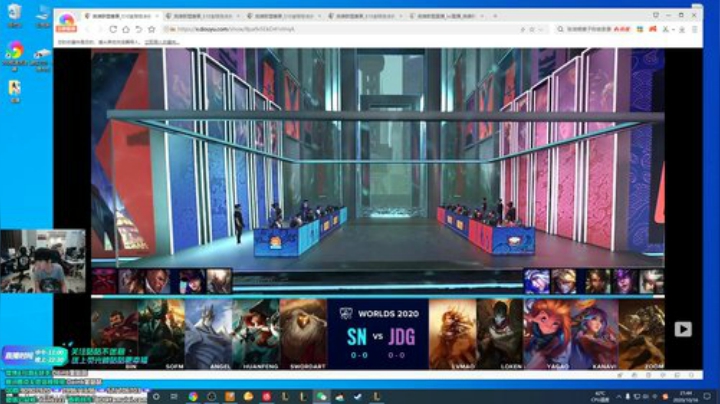
Task: Open the Cortana circle on taskbar
Action: point(156,396)
